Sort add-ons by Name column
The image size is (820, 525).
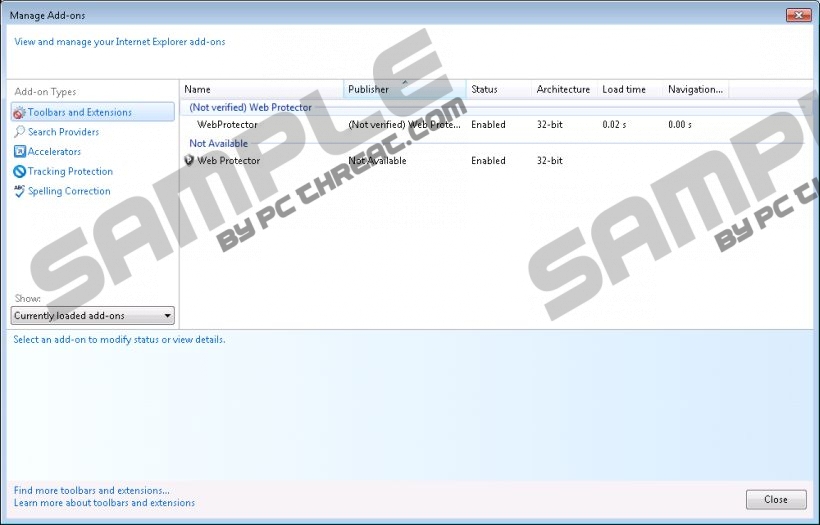pos(262,90)
